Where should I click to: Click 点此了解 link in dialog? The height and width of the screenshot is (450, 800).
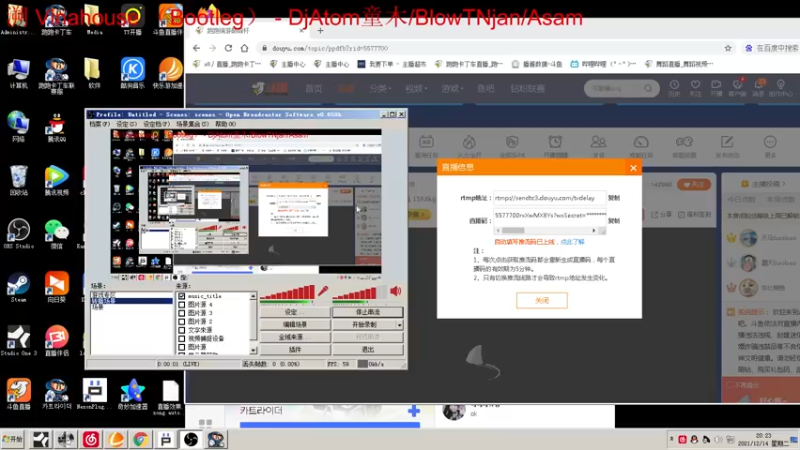point(572,242)
